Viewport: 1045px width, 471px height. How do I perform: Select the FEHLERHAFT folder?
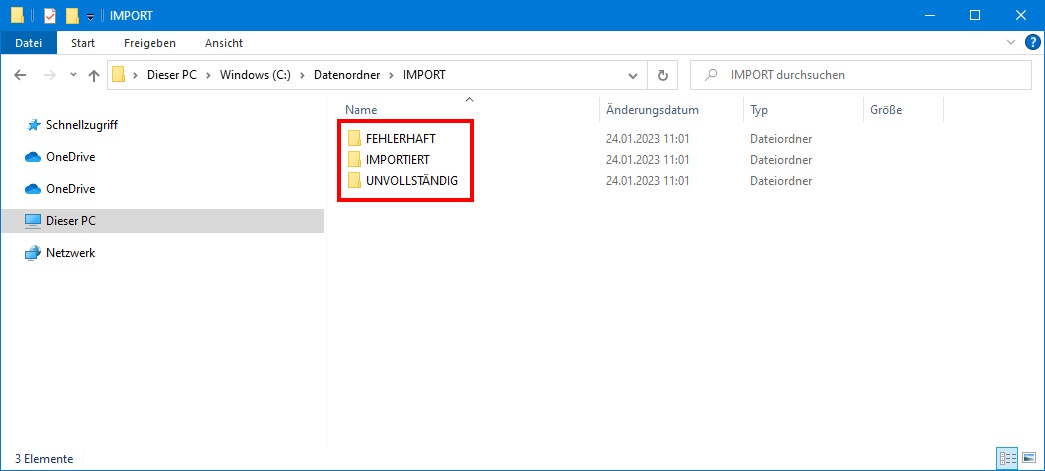click(x=400, y=138)
